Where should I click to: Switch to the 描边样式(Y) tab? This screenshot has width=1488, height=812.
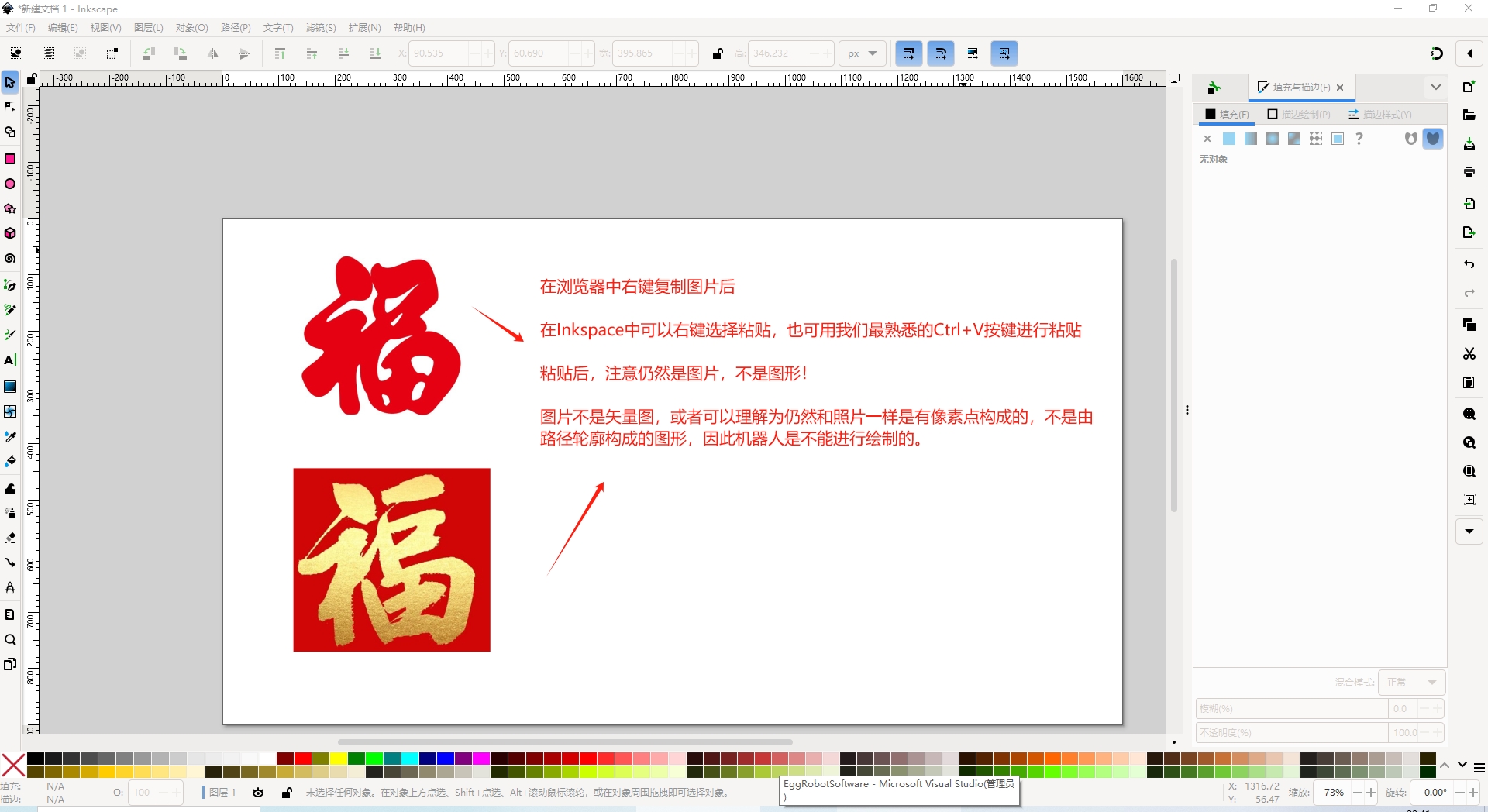[x=1380, y=115]
